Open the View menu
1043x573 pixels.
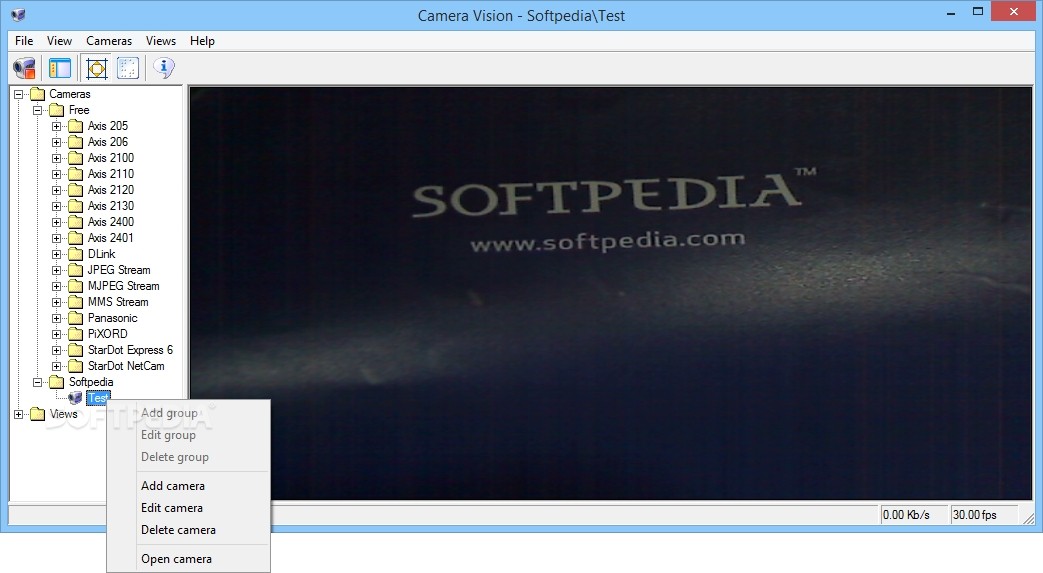tap(59, 41)
